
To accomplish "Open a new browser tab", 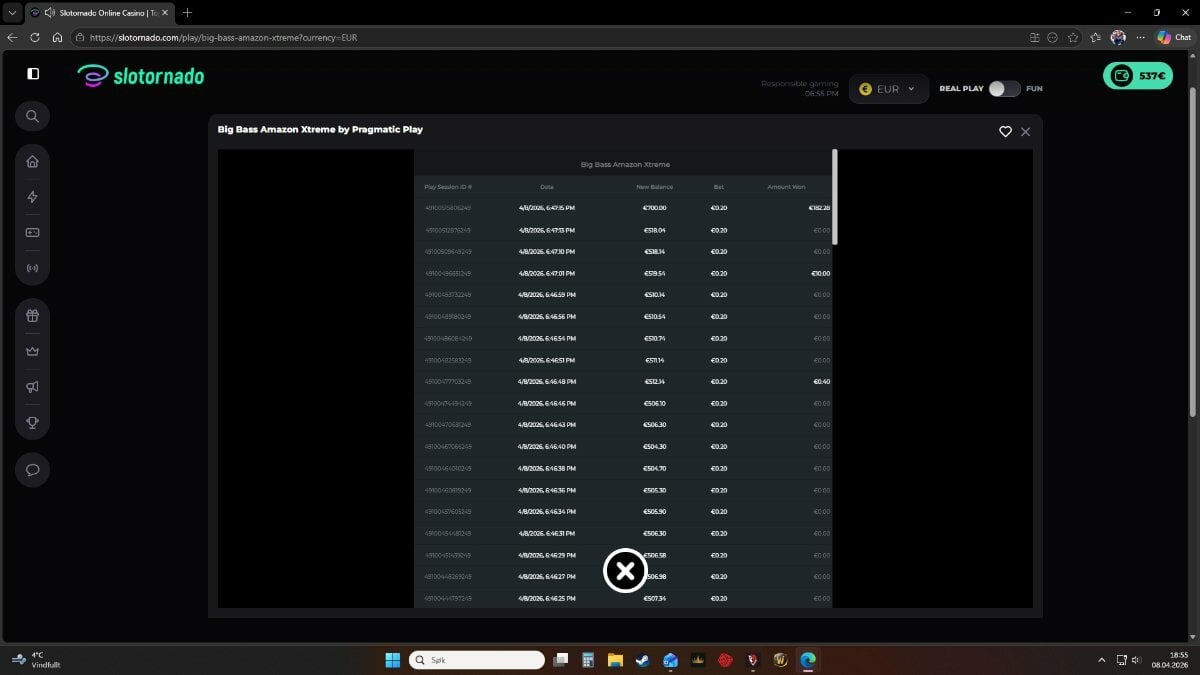I will [187, 12].
